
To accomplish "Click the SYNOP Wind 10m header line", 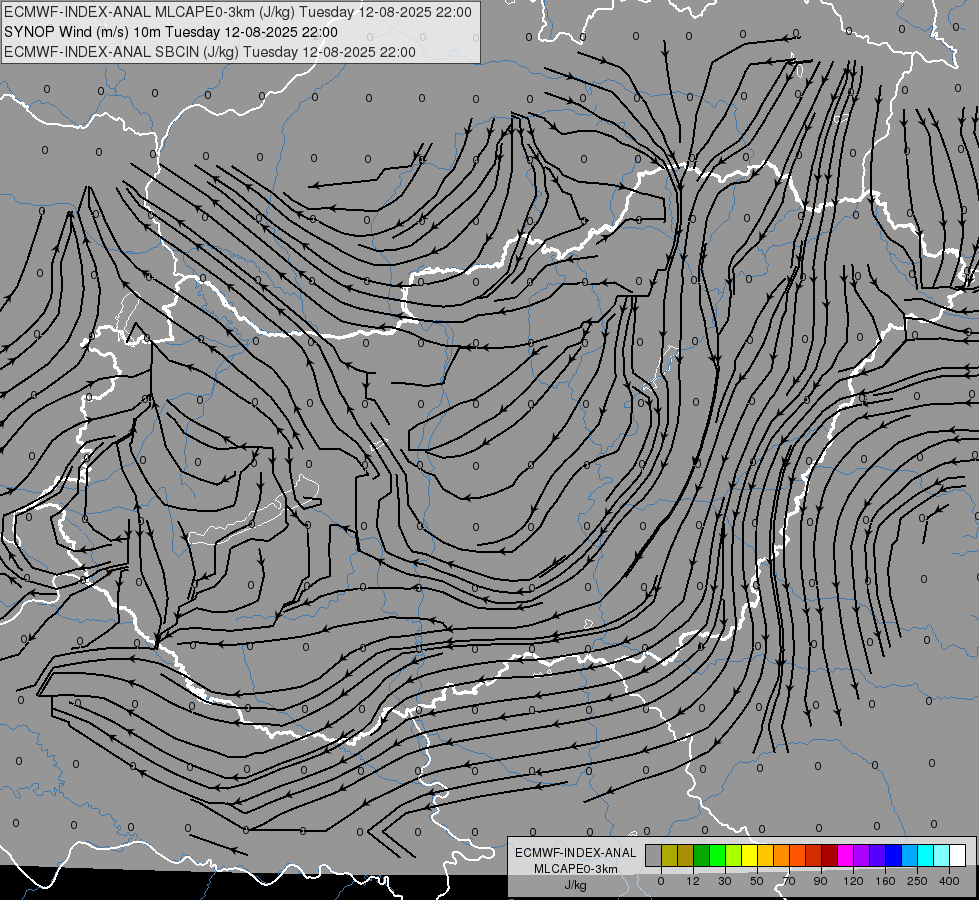I will click(x=170, y=32).
